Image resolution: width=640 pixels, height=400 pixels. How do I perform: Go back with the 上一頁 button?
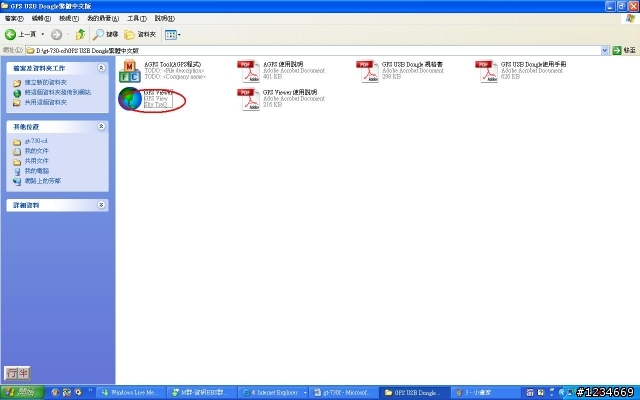[20, 35]
